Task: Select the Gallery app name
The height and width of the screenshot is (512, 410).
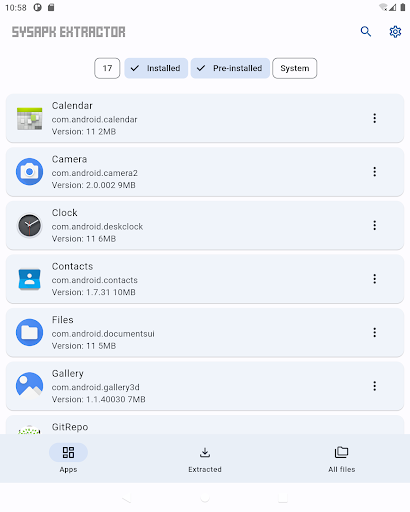Action: pyautogui.click(x=68, y=374)
